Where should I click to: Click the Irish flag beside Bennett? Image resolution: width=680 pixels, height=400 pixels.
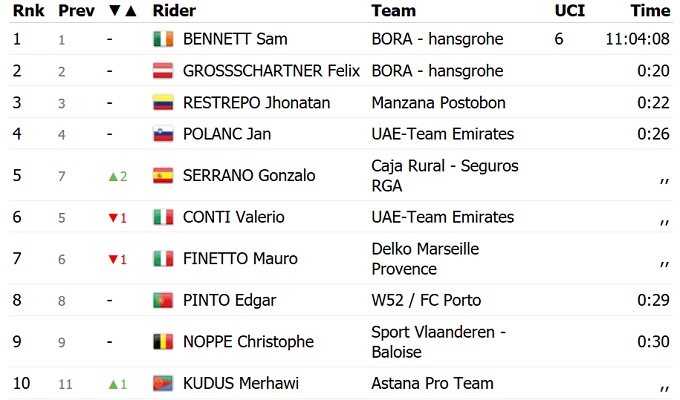(163, 39)
